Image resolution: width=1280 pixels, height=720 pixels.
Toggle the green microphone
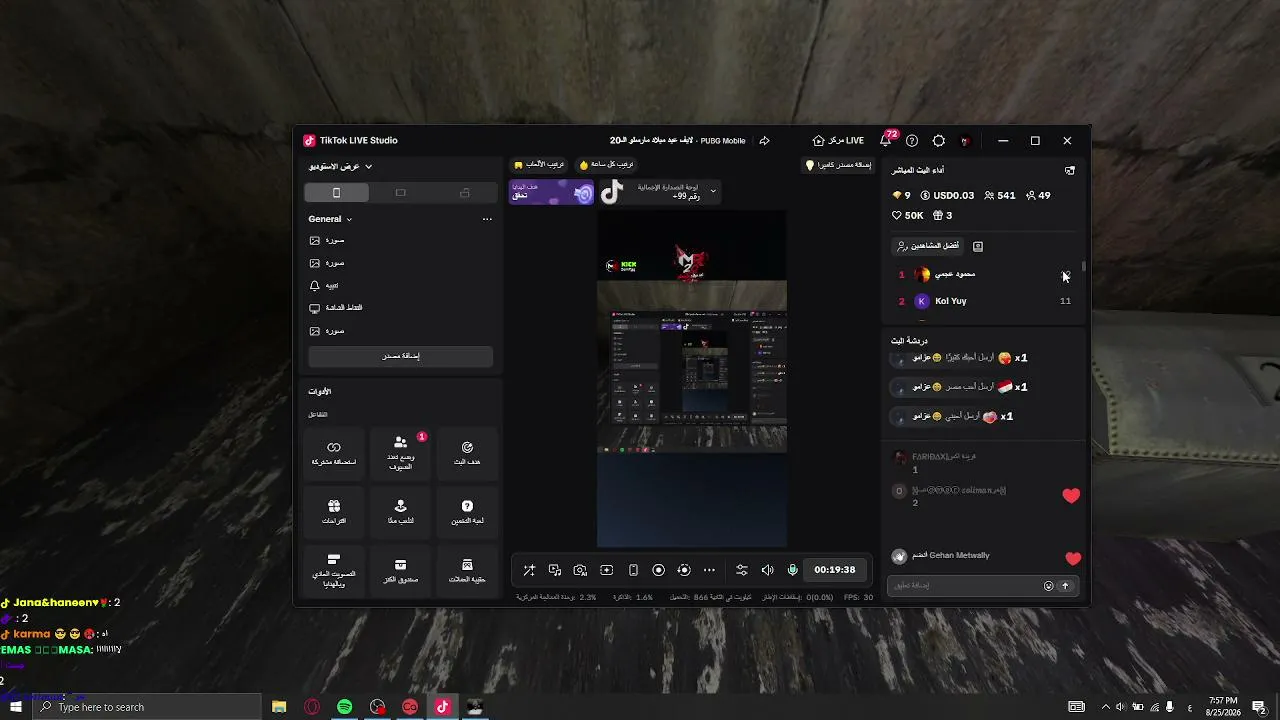[793, 570]
